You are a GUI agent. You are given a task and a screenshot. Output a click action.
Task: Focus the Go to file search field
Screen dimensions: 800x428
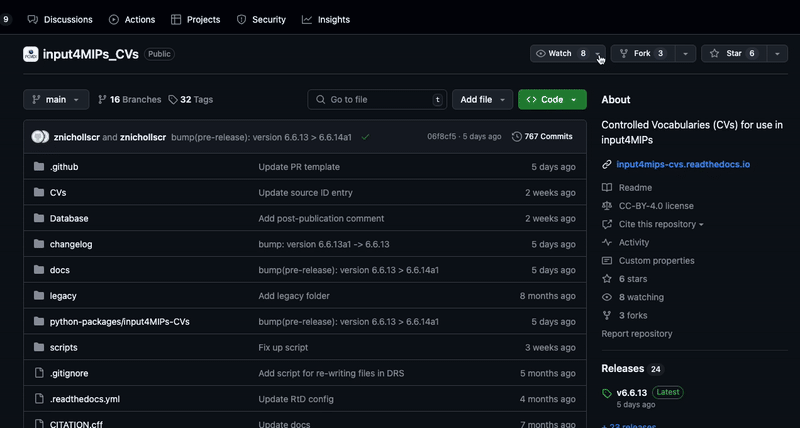point(377,99)
